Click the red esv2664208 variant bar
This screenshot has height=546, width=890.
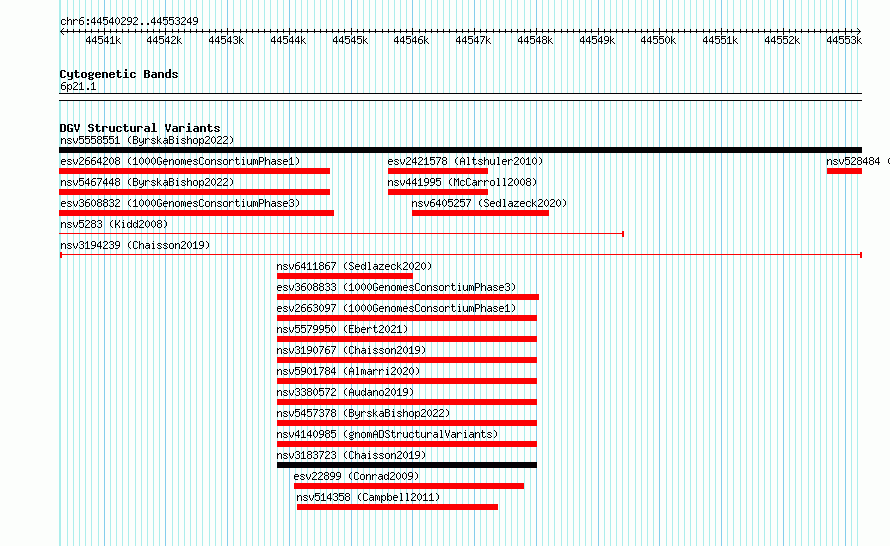[195, 171]
